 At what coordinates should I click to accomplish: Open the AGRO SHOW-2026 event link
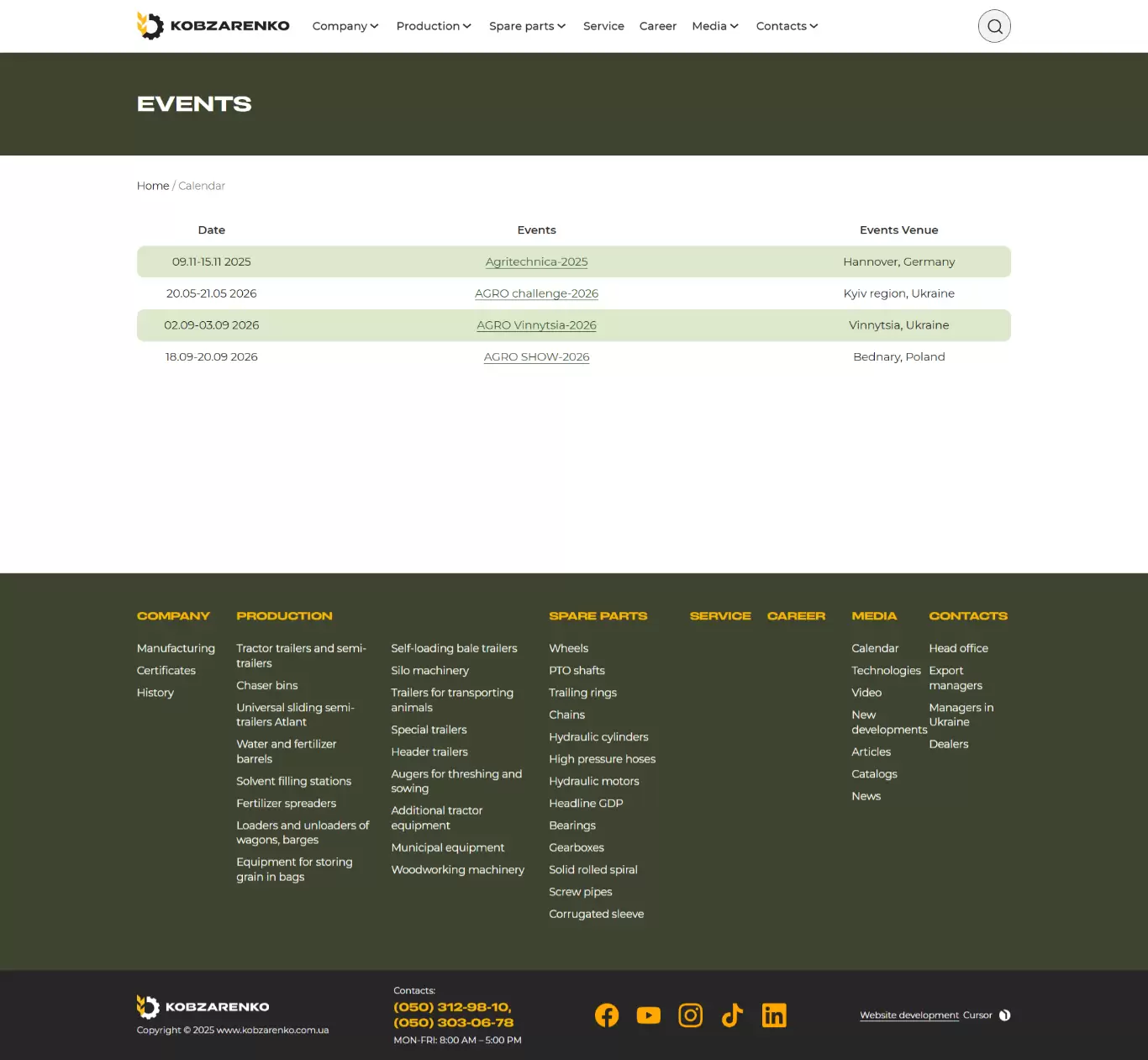pos(536,357)
